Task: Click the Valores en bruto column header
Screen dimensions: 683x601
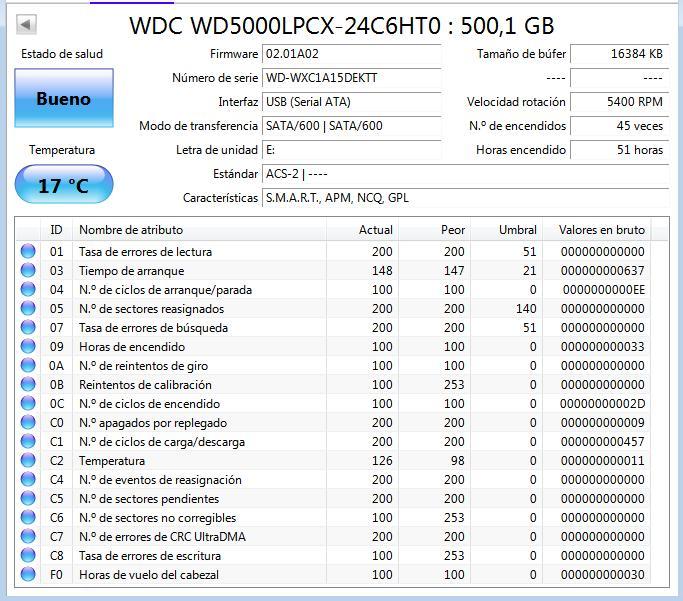Action: 597,230
